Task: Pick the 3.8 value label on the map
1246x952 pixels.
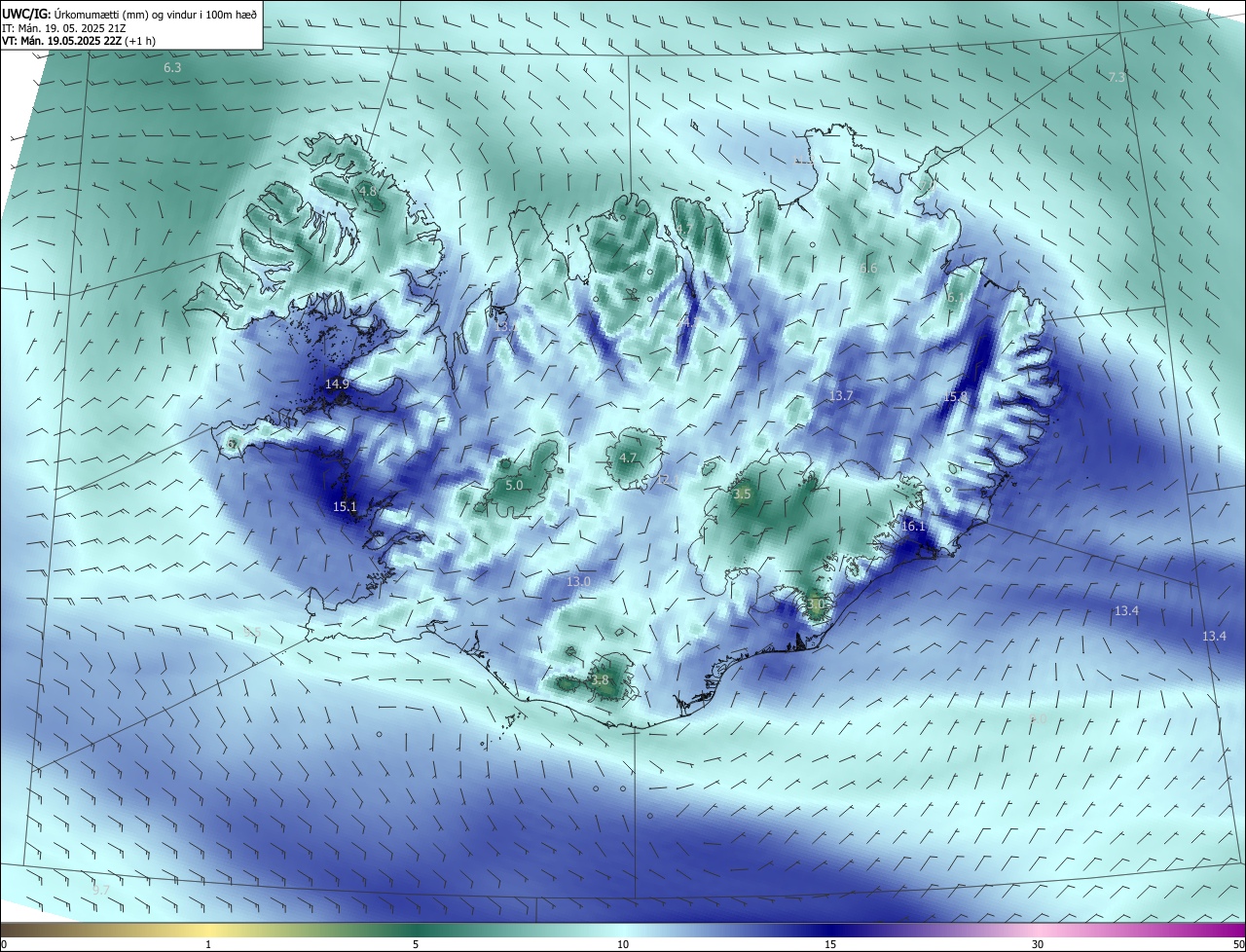Action: [x=600, y=680]
